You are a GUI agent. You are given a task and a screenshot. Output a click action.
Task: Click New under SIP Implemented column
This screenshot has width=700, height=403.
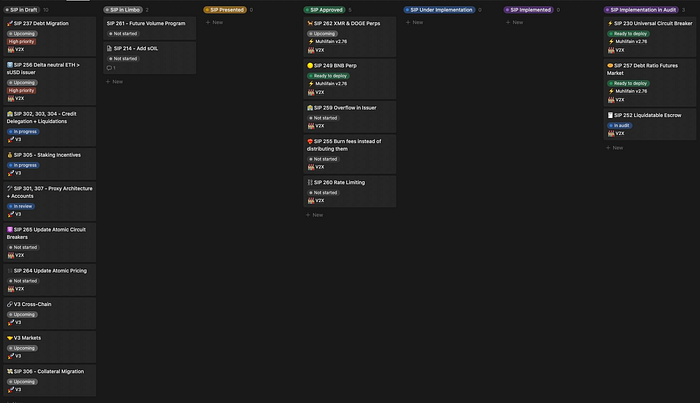point(514,22)
